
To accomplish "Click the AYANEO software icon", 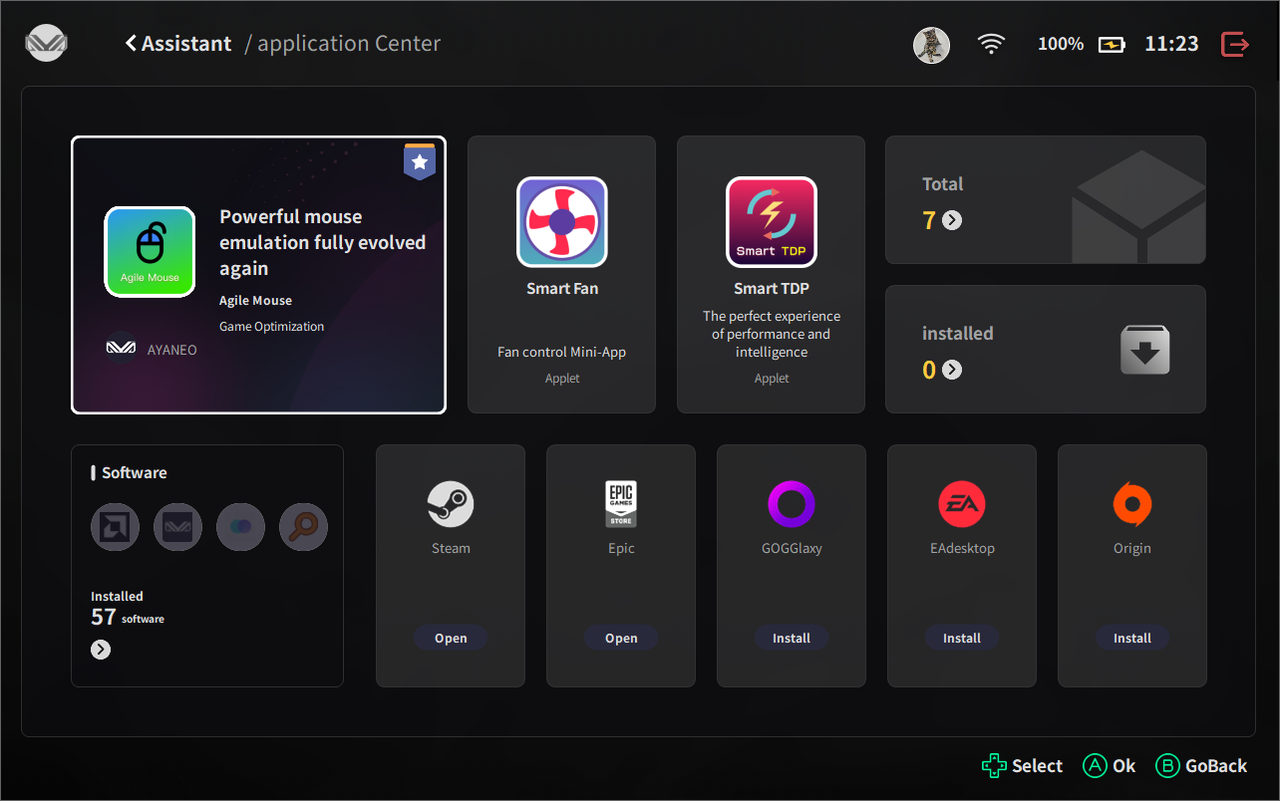I will click(178, 527).
